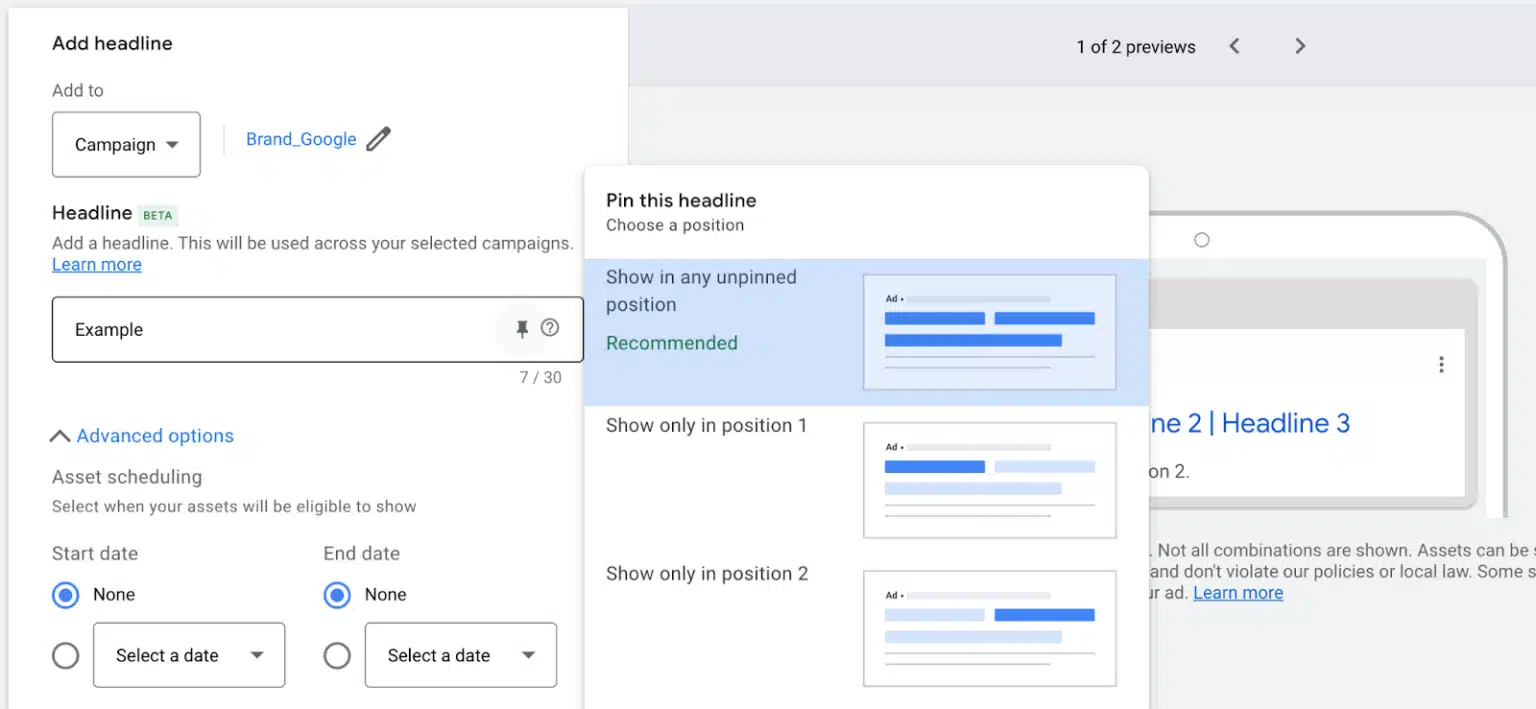Click the headline text field containing Example
Viewport: 1536px width, 709px height.
tap(270, 330)
